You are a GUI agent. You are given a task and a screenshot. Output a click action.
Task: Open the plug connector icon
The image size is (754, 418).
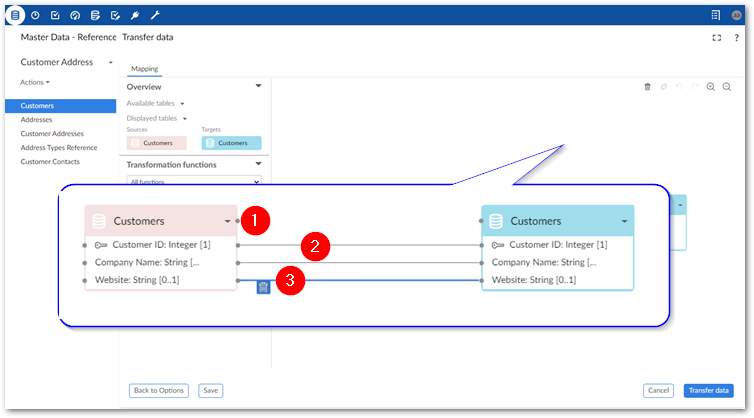click(x=135, y=15)
